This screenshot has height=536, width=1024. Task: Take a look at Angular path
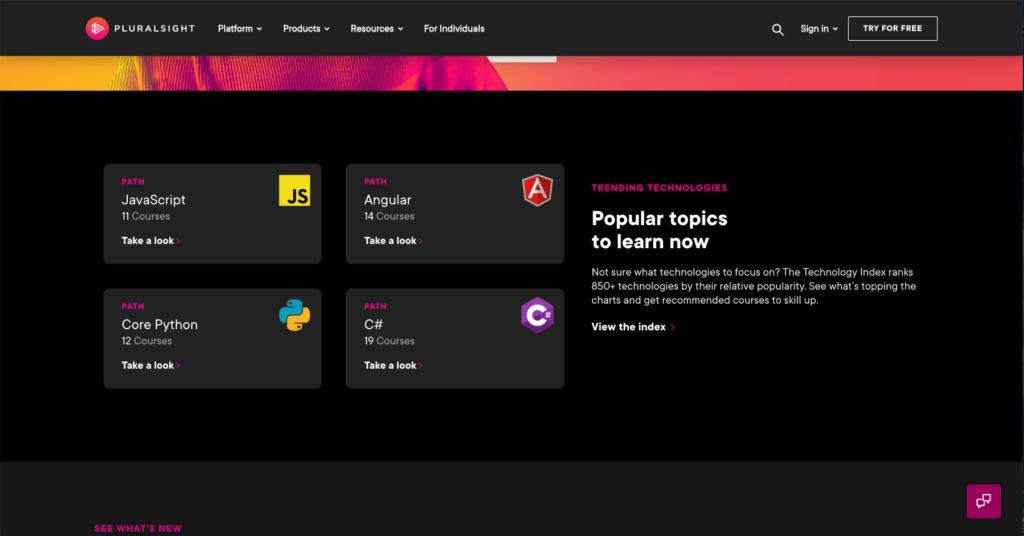click(x=393, y=241)
